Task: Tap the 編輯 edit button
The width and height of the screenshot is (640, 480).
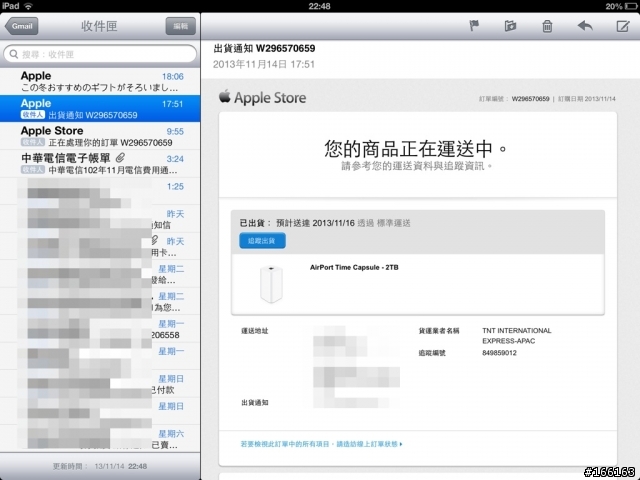Action: point(180,26)
